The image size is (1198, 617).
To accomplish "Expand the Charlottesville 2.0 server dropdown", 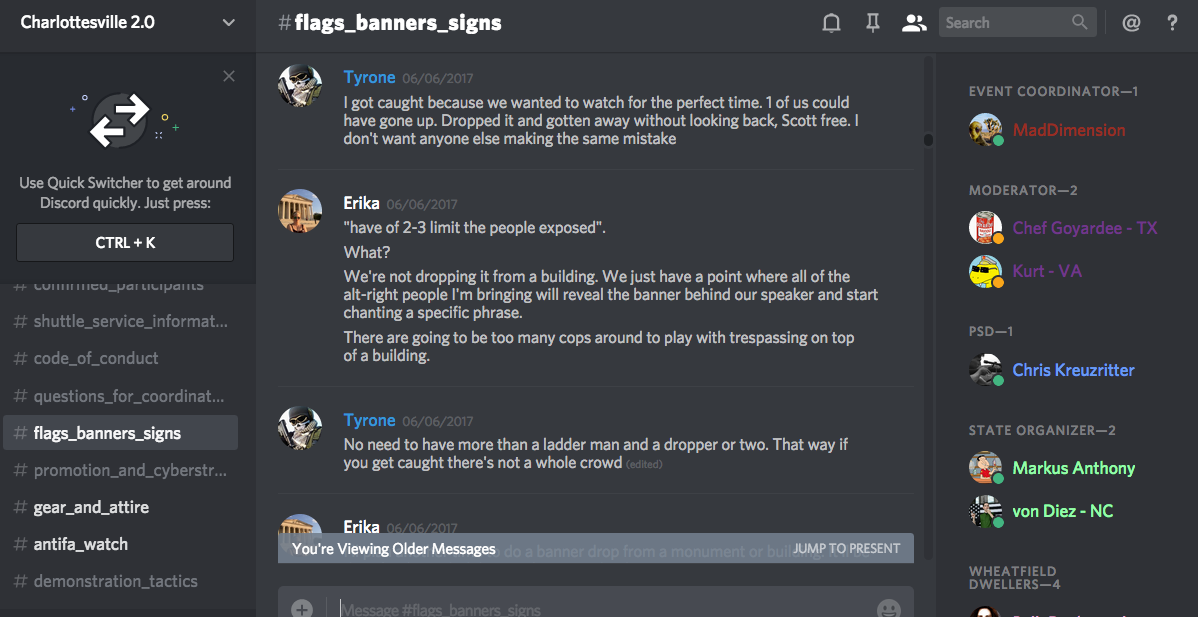I will 229,22.
